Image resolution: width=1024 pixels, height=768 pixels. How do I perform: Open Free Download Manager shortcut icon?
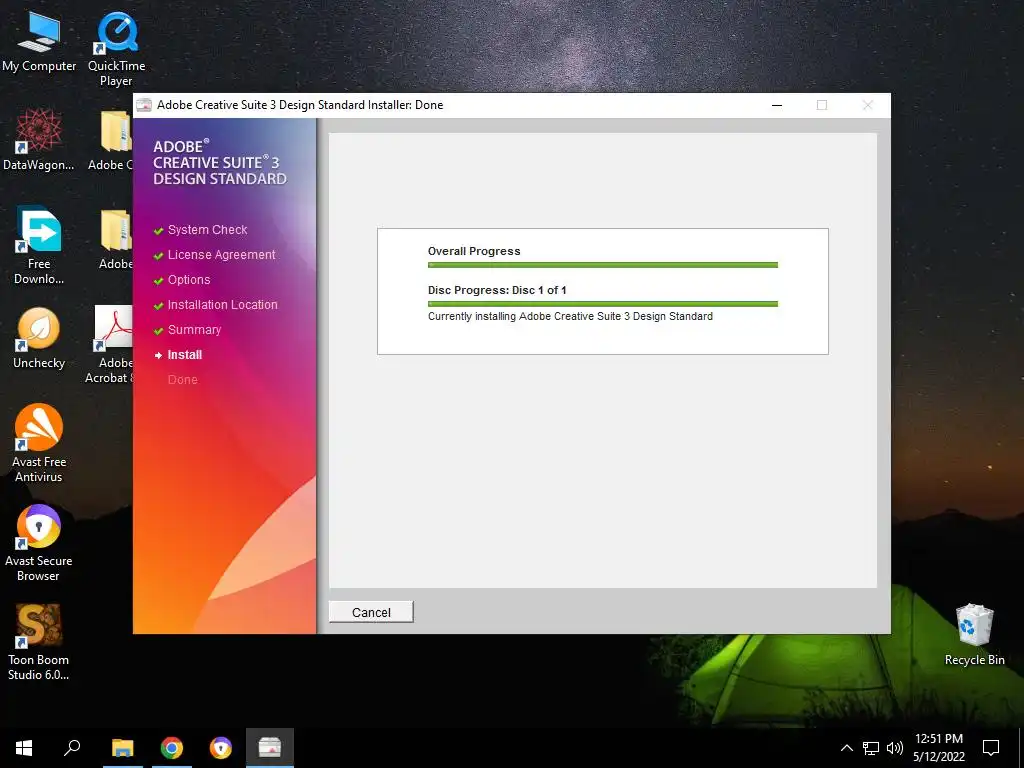39,246
